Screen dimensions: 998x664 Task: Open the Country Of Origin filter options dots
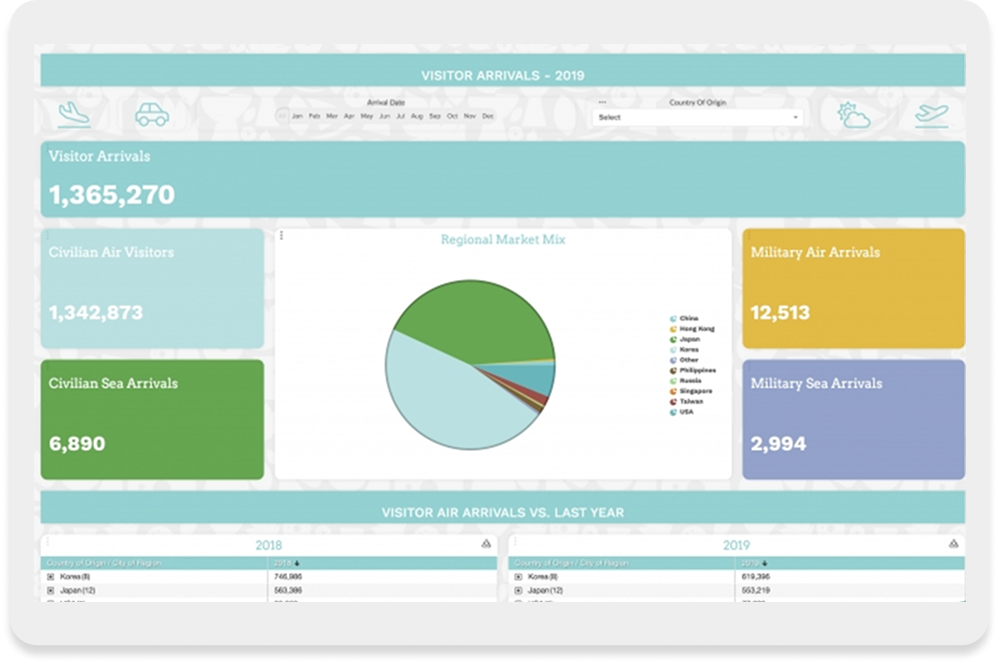pyautogui.click(x=602, y=102)
